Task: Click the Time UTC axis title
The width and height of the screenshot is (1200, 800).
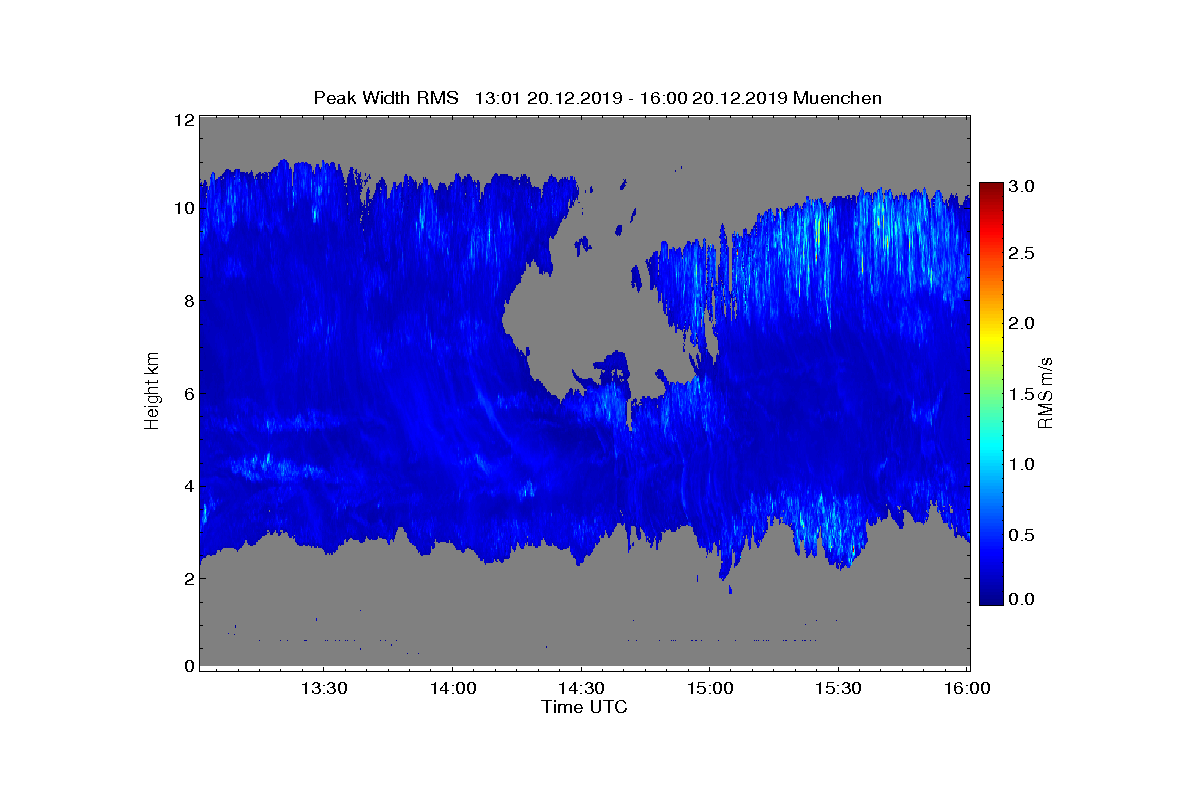Action: click(585, 708)
